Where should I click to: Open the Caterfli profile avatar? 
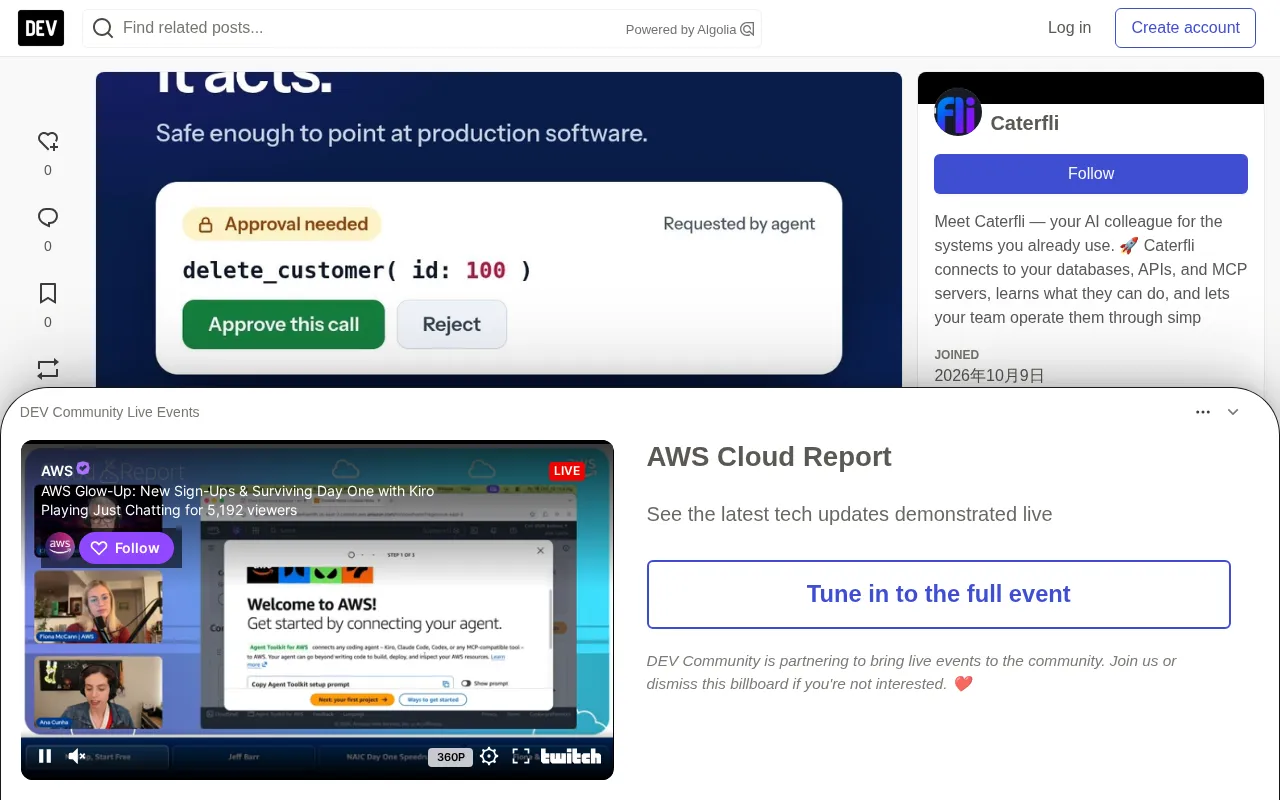[958, 112]
